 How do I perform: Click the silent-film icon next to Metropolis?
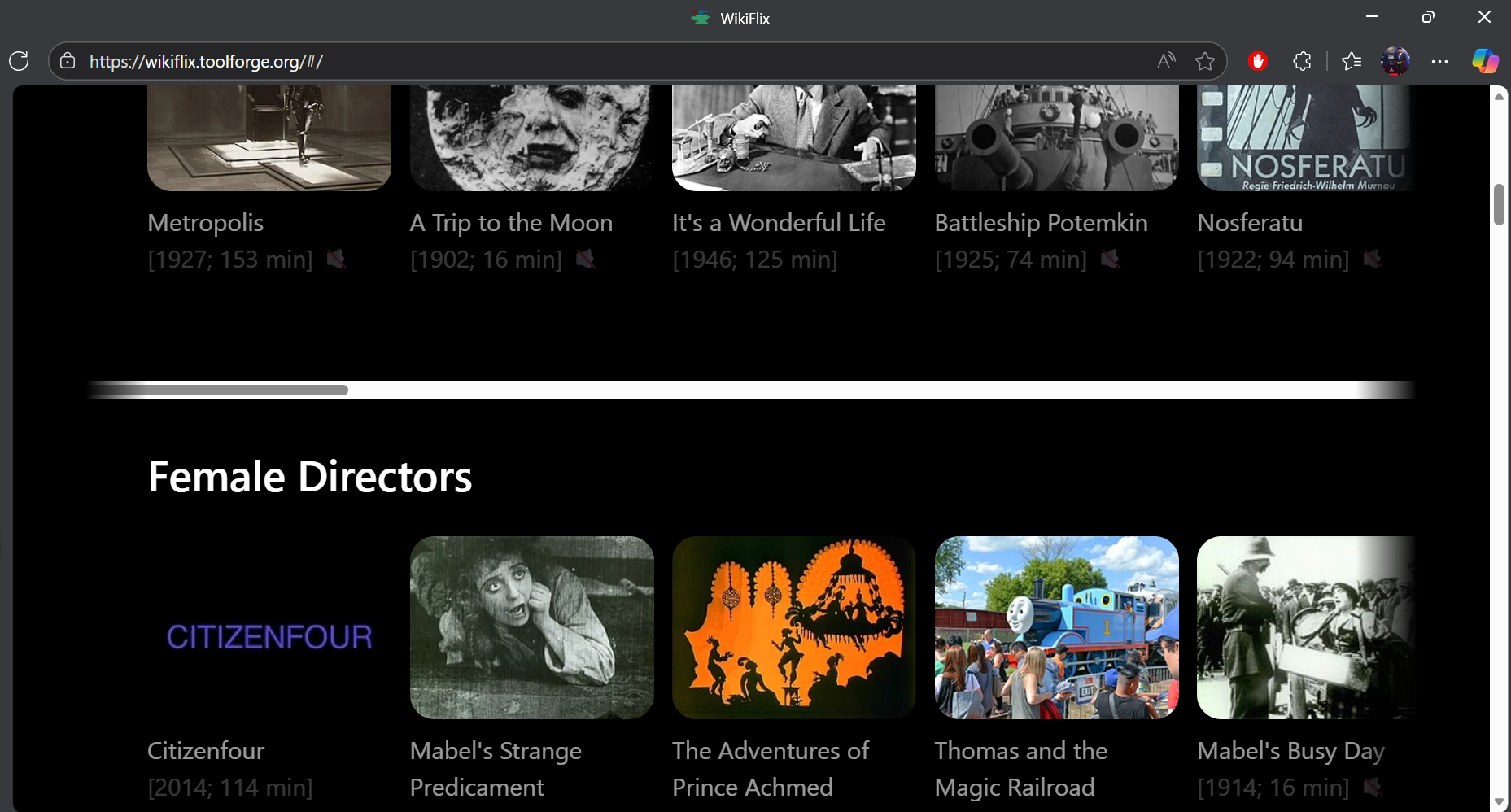(336, 260)
